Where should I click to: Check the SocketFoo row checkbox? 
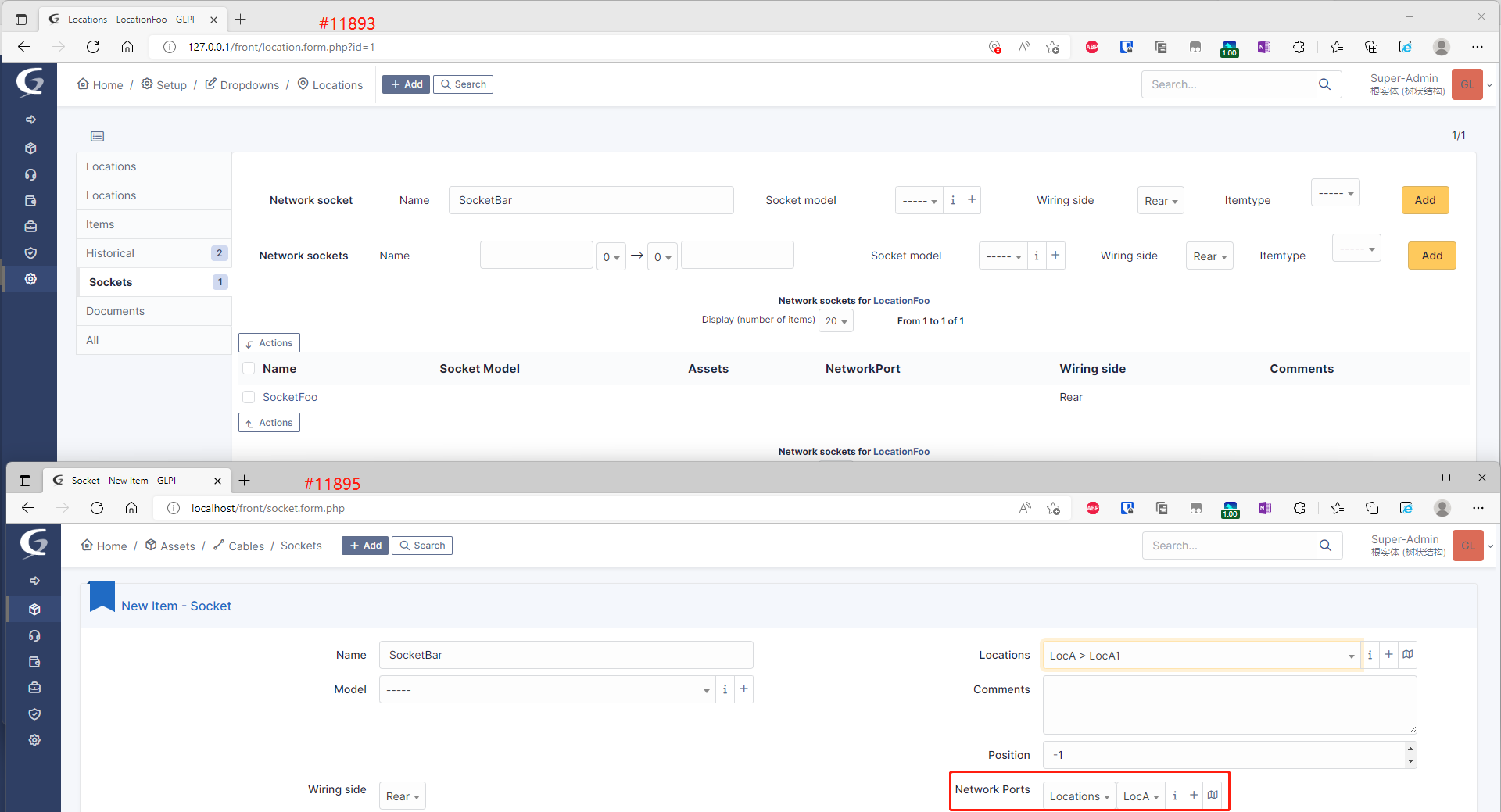[x=249, y=397]
